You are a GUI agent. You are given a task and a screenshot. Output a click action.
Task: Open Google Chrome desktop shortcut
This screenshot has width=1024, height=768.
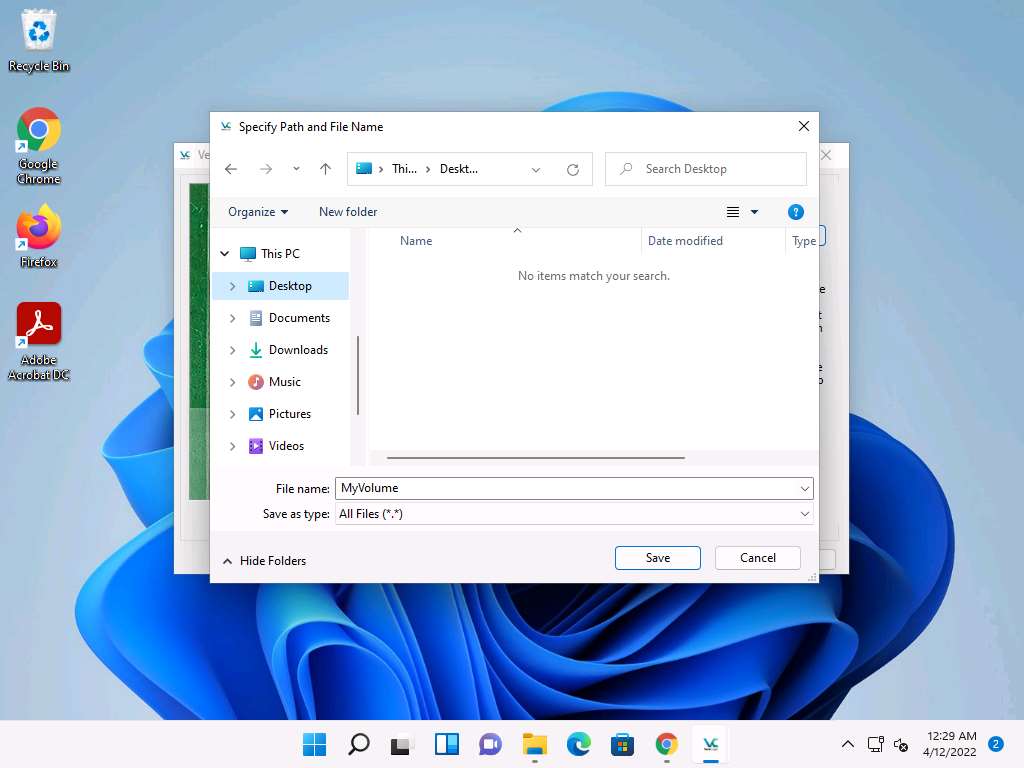pyautogui.click(x=39, y=146)
